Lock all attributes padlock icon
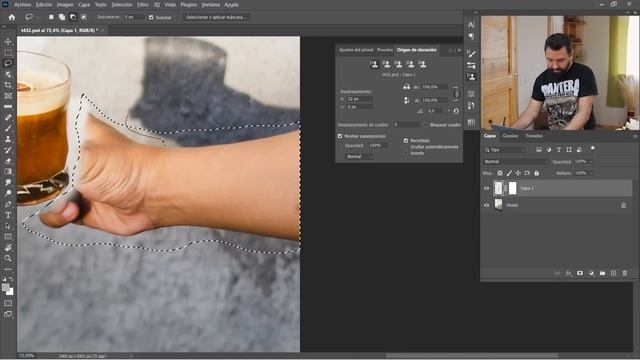 (537, 173)
